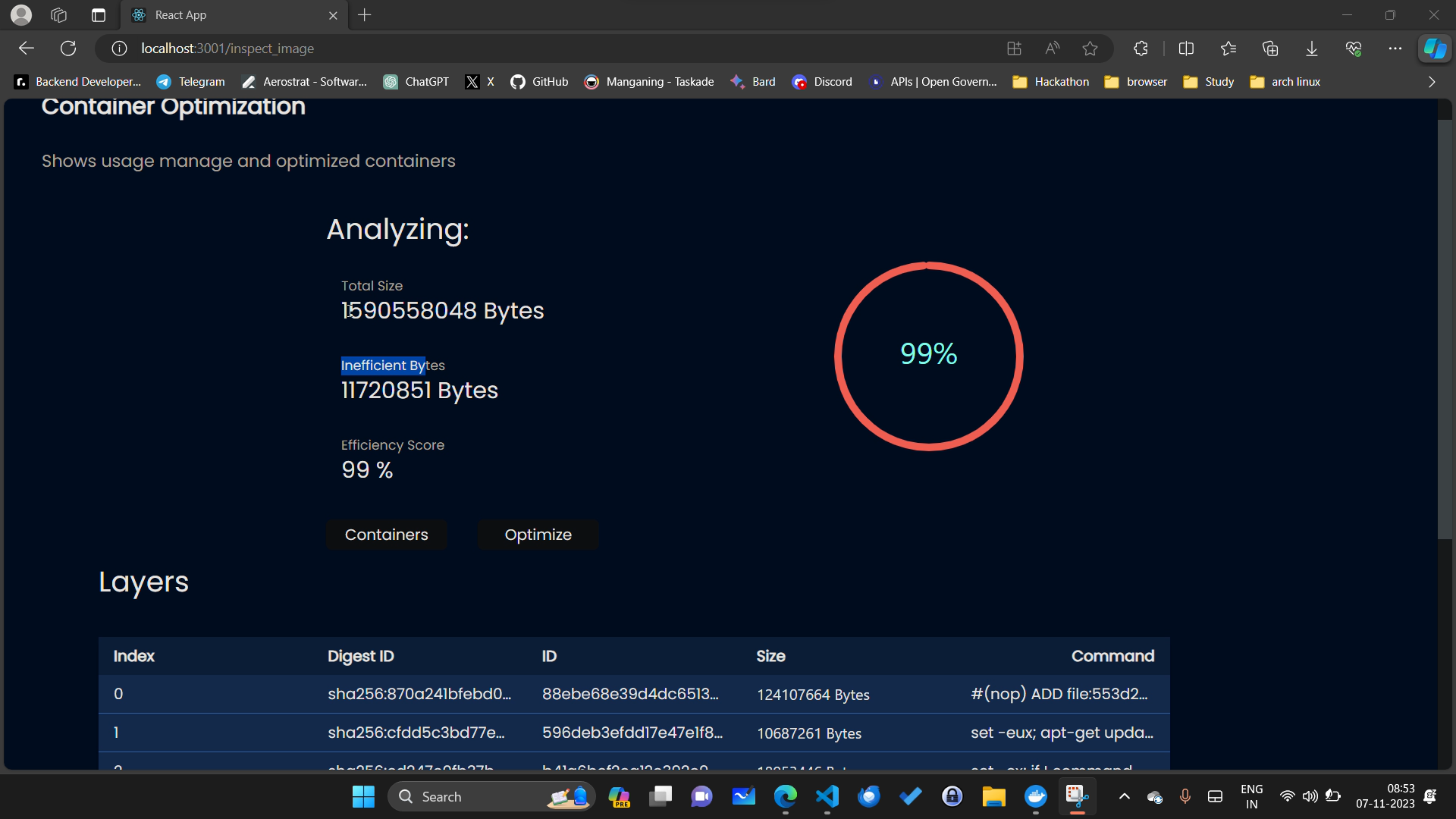Open the GitHub bookmark

click(x=539, y=82)
